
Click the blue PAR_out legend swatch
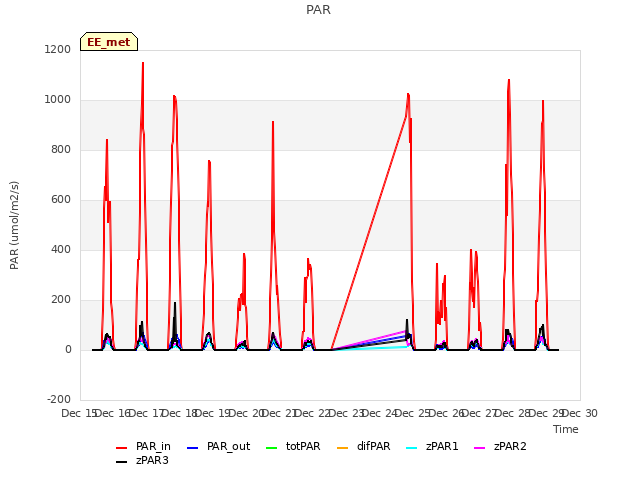click(192, 448)
